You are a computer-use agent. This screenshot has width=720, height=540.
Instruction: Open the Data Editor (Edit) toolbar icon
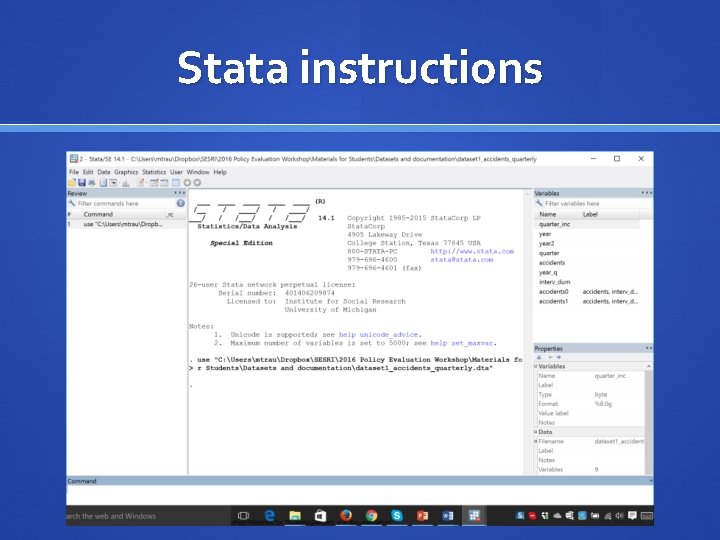coord(154,183)
